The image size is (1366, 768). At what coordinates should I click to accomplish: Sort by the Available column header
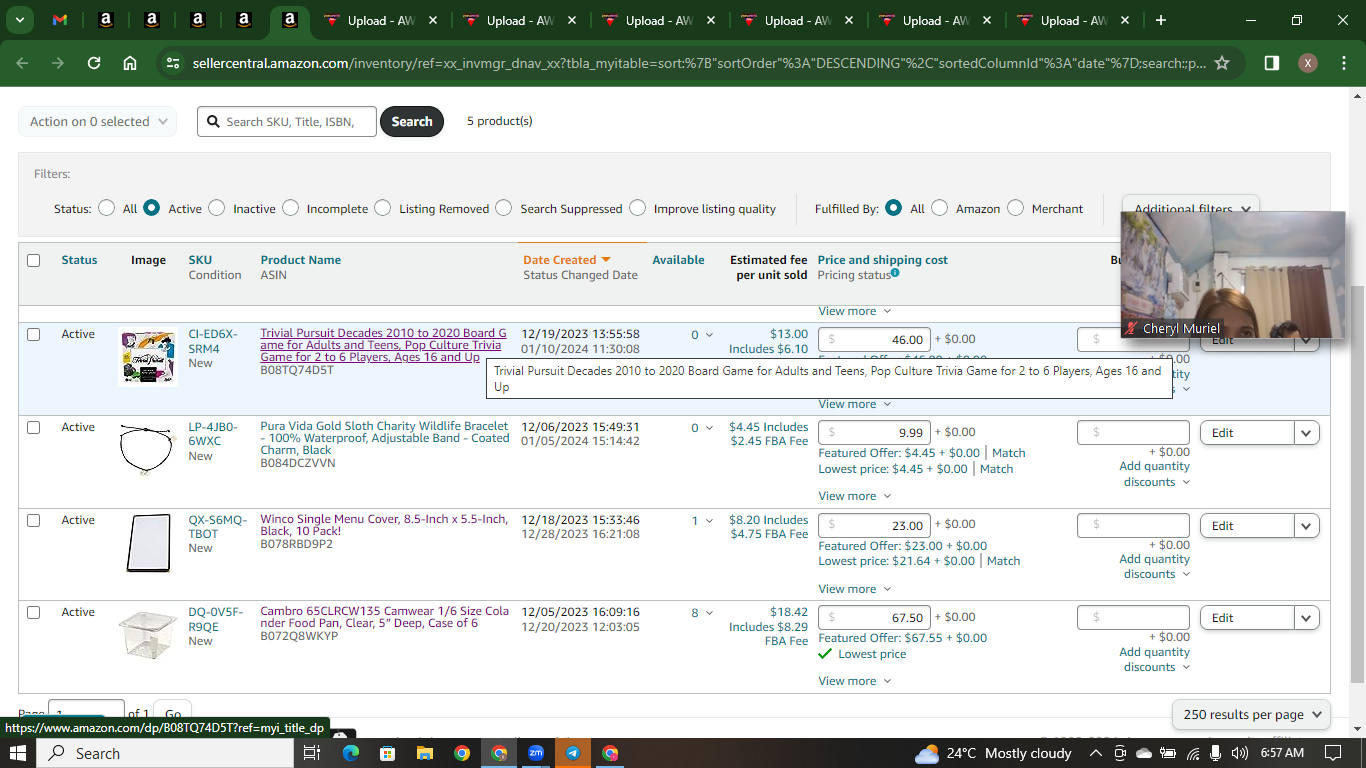(x=678, y=260)
